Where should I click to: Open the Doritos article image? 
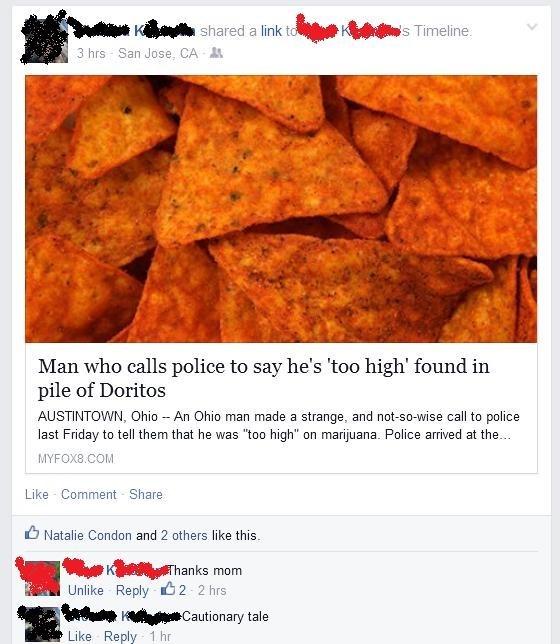point(281,209)
